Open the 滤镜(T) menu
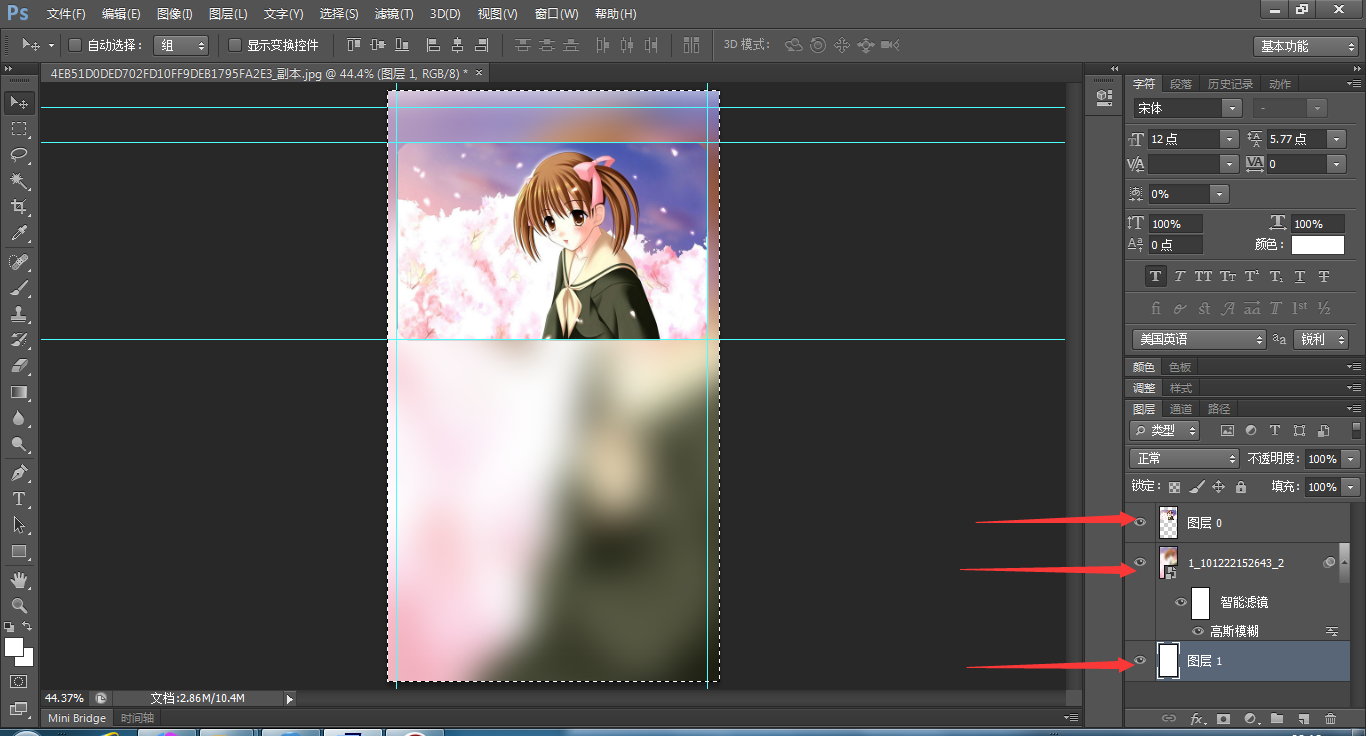This screenshot has height=736, width=1366. 394,14
